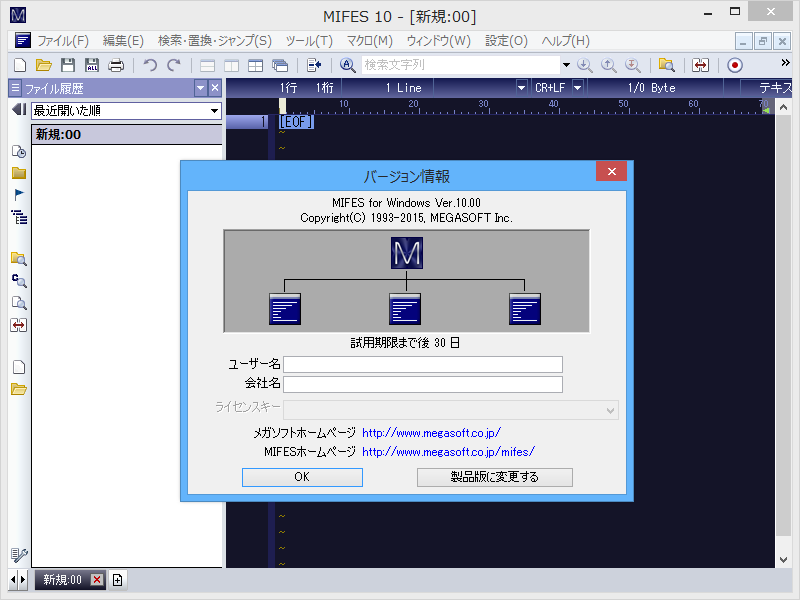Open the マクロ(M) menu
Image resolution: width=800 pixels, height=600 pixels.
(367, 40)
